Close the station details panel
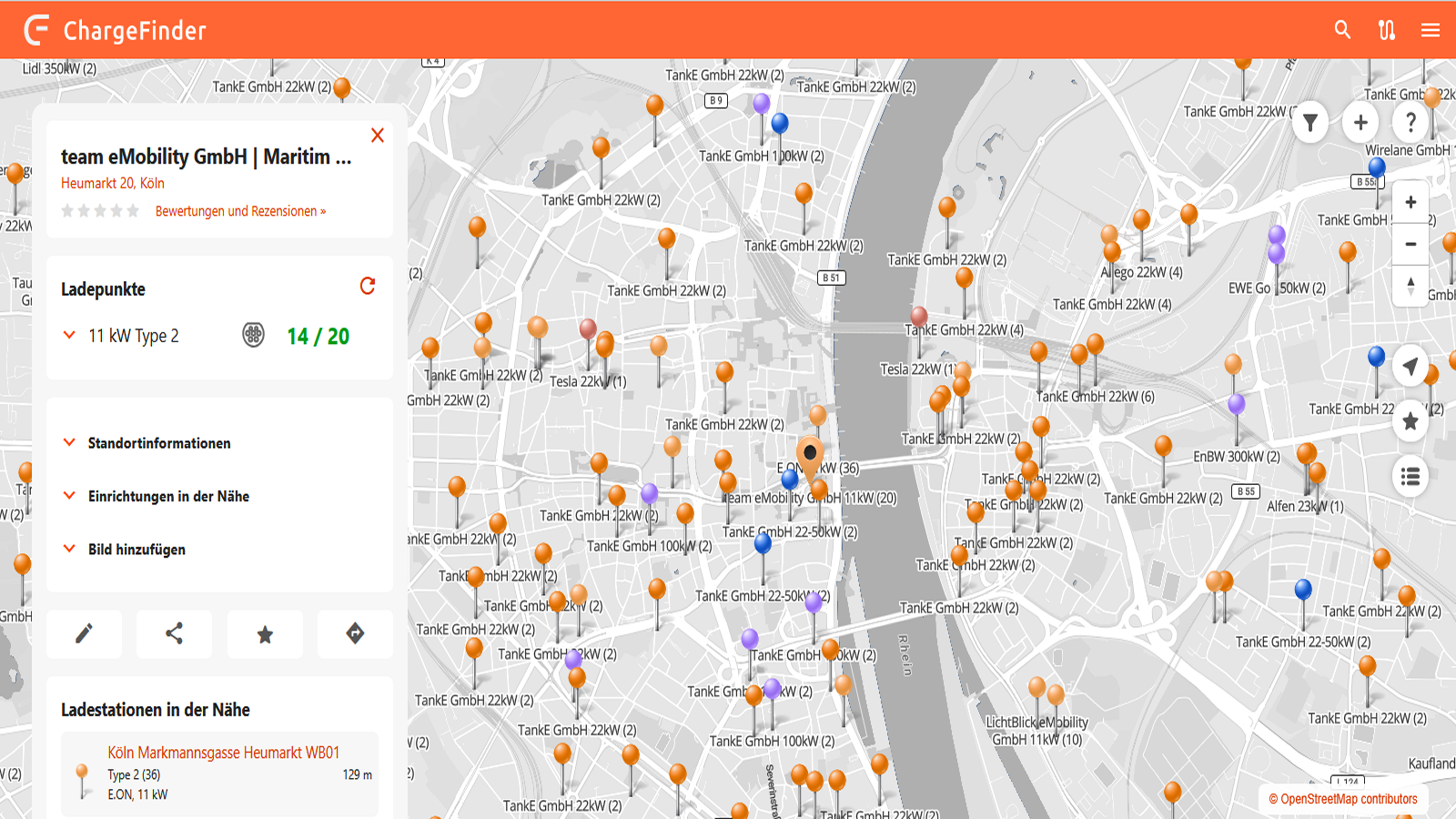The height and width of the screenshot is (819, 1456). (378, 136)
